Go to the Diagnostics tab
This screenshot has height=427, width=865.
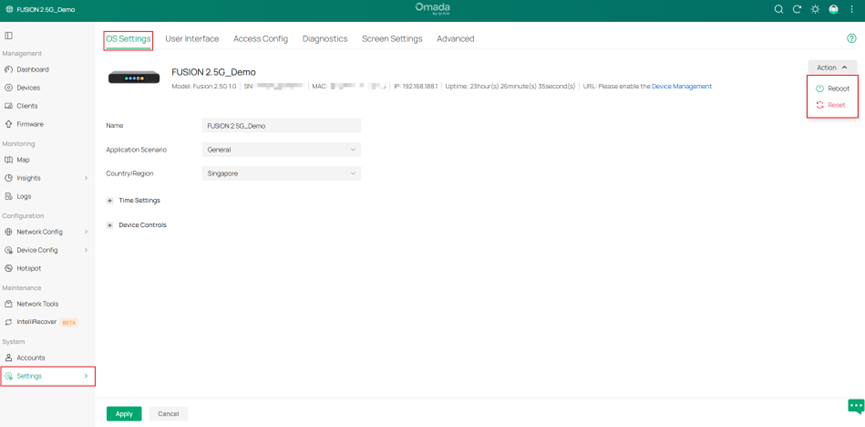[x=325, y=39]
